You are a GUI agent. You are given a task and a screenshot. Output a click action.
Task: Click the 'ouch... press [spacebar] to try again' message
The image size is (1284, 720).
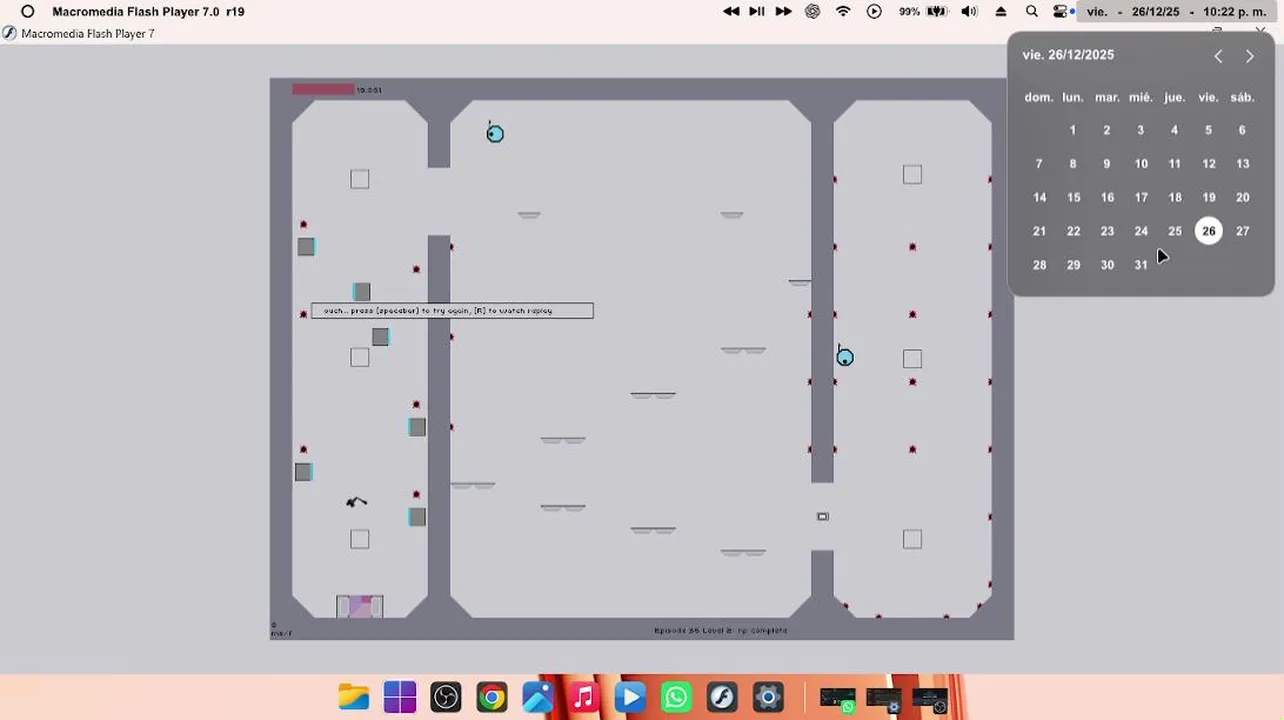452,311
